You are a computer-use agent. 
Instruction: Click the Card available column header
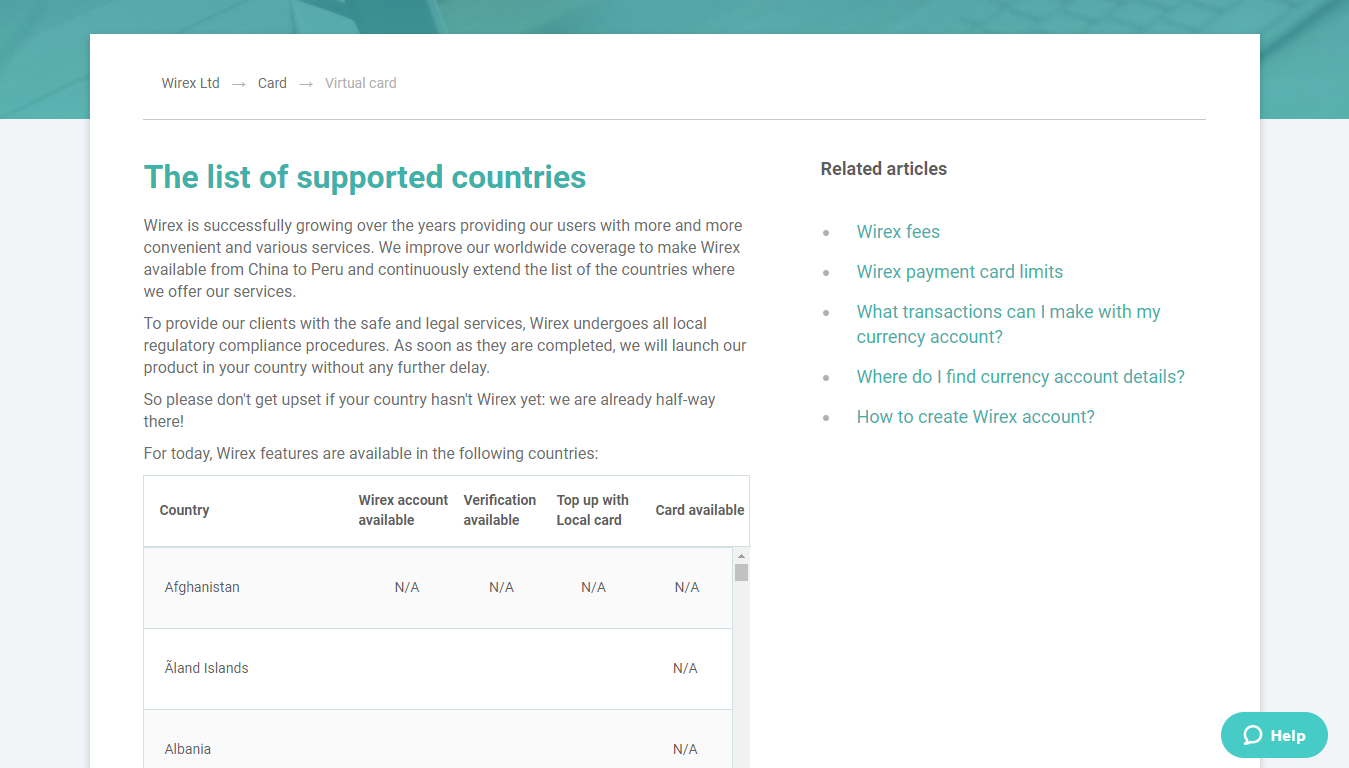(699, 510)
